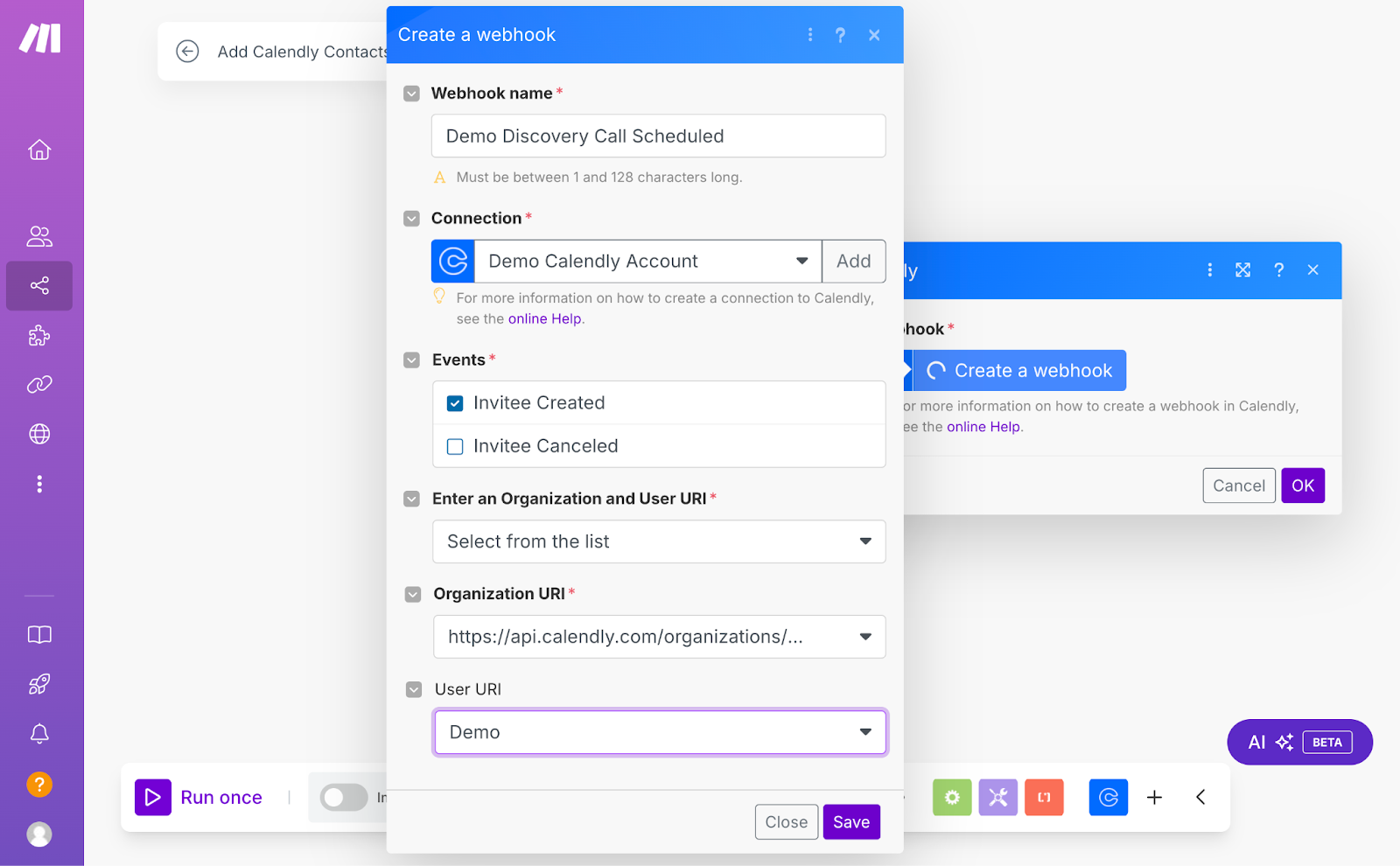Open user profile avatar
This screenshot has width=1400, height=866.
[x=39, y=835]
